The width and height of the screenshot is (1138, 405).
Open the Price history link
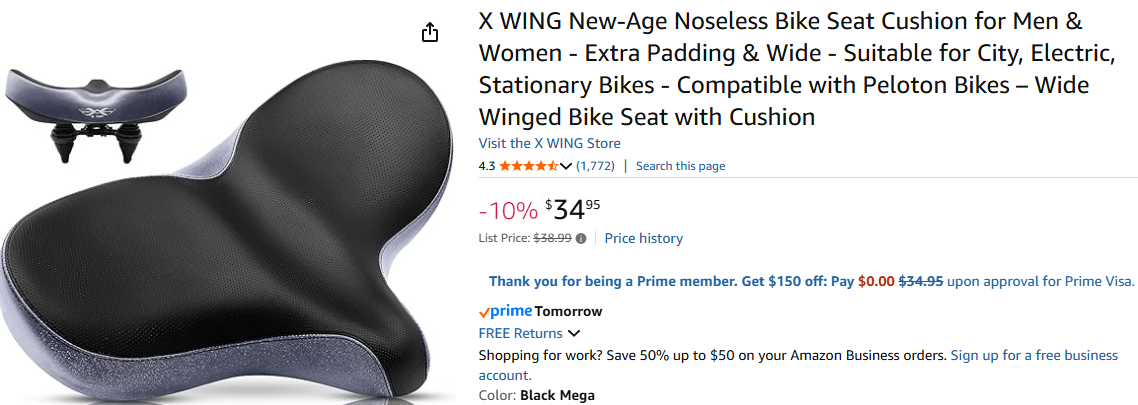644,238
